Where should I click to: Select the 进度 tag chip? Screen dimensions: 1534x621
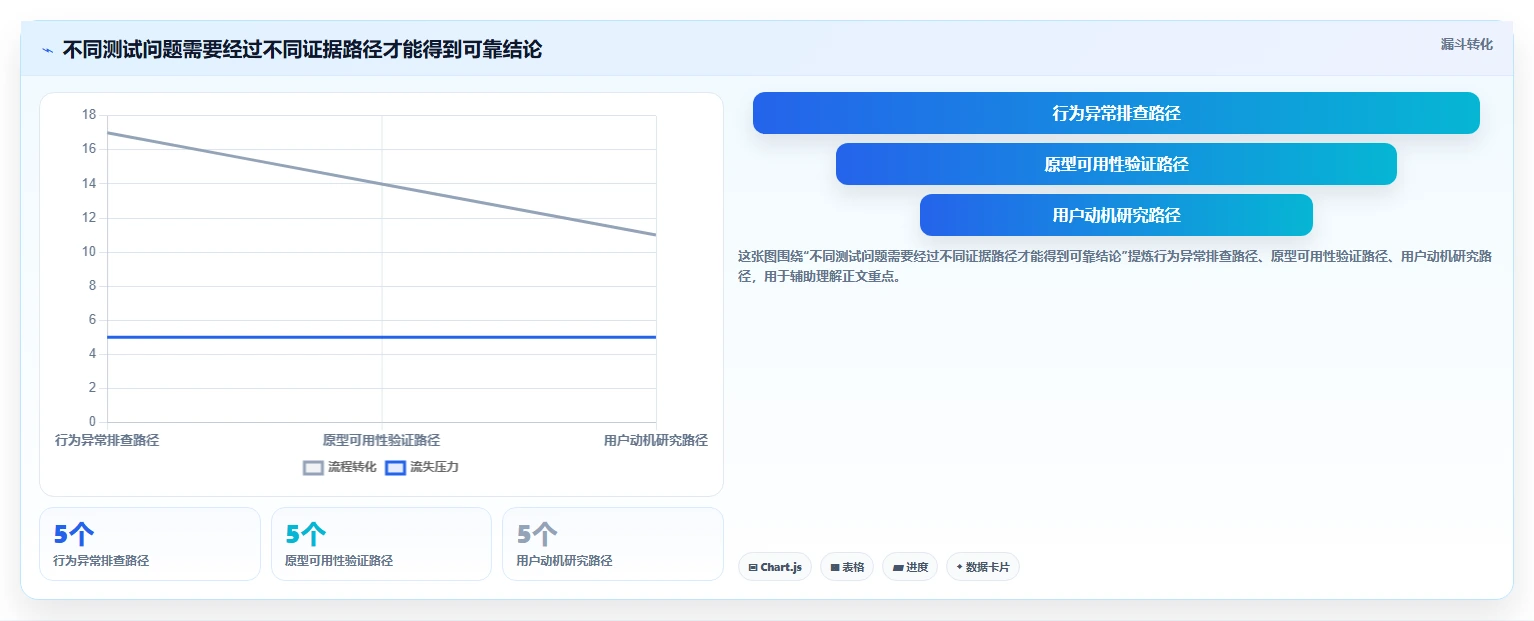[910, 567]
